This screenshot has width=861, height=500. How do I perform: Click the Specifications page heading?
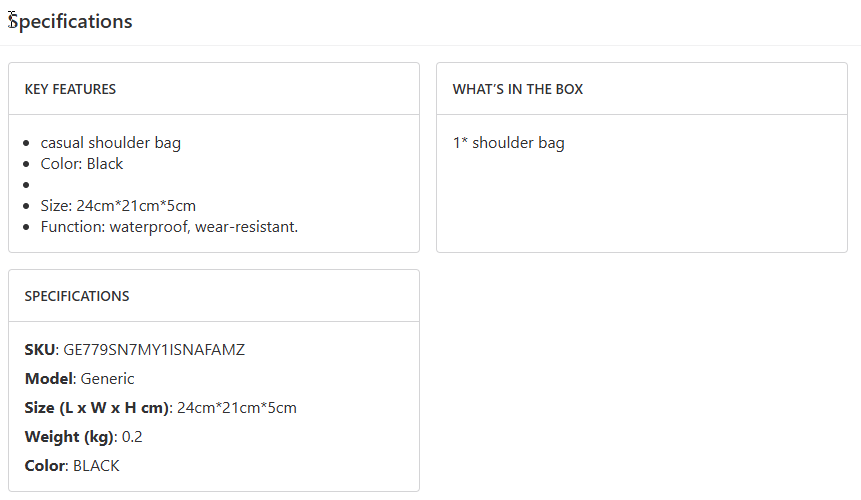click(70, 21)
